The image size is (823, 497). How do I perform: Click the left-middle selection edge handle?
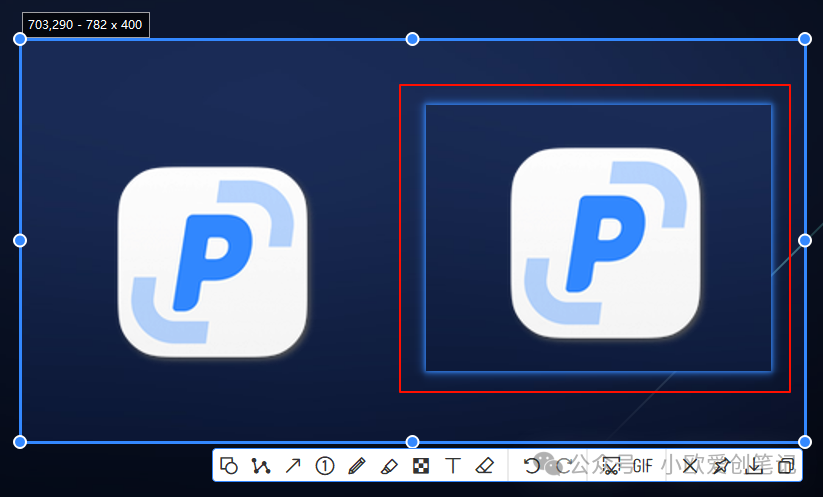click(20, 240)
